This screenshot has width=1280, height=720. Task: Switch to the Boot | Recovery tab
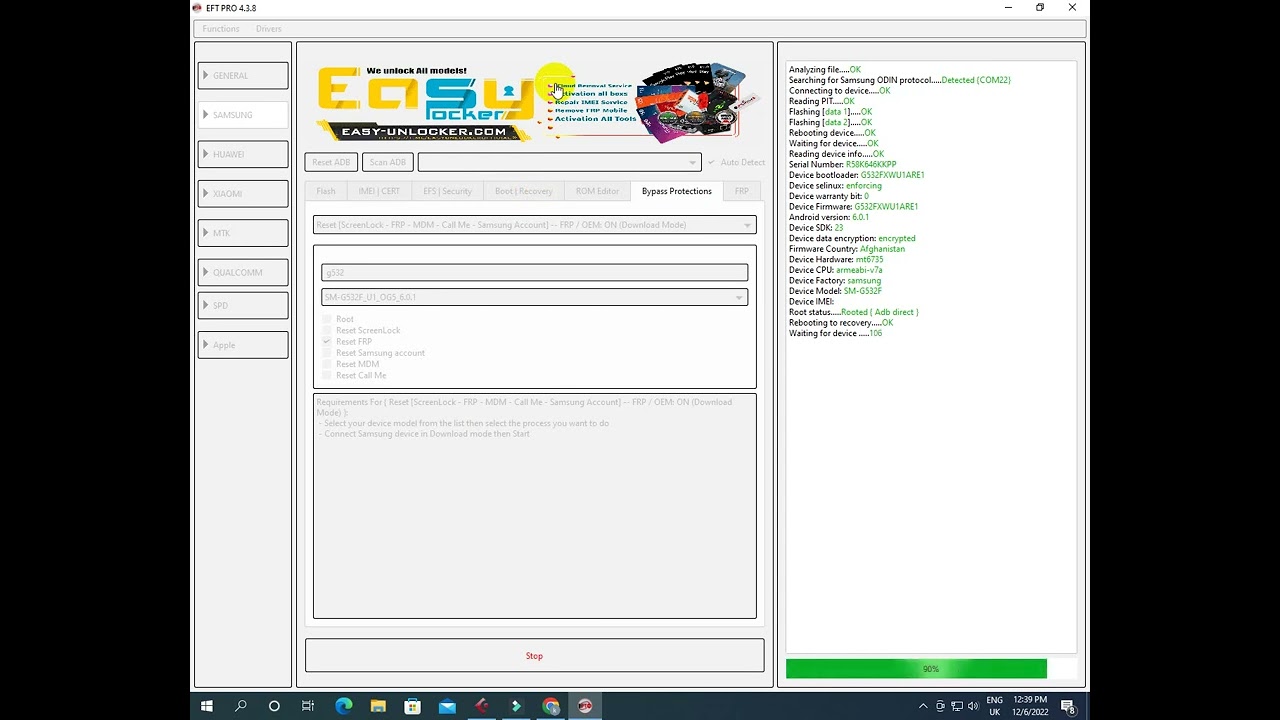523,191
